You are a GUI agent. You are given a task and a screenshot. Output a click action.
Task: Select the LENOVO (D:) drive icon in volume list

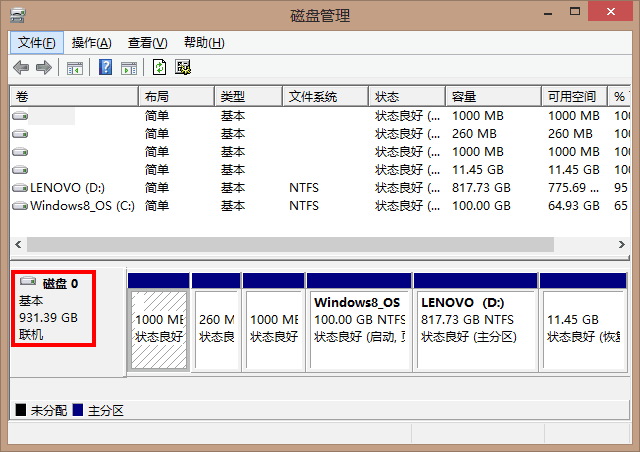[x=20, y=188]
